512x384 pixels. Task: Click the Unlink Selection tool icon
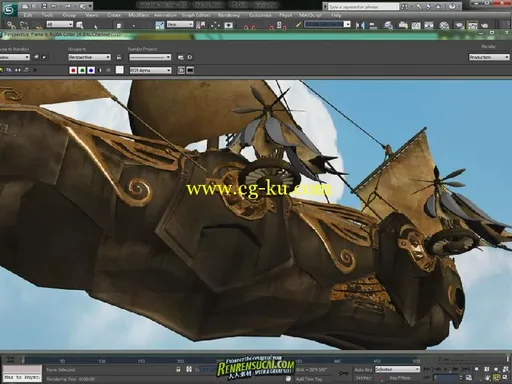24,25
